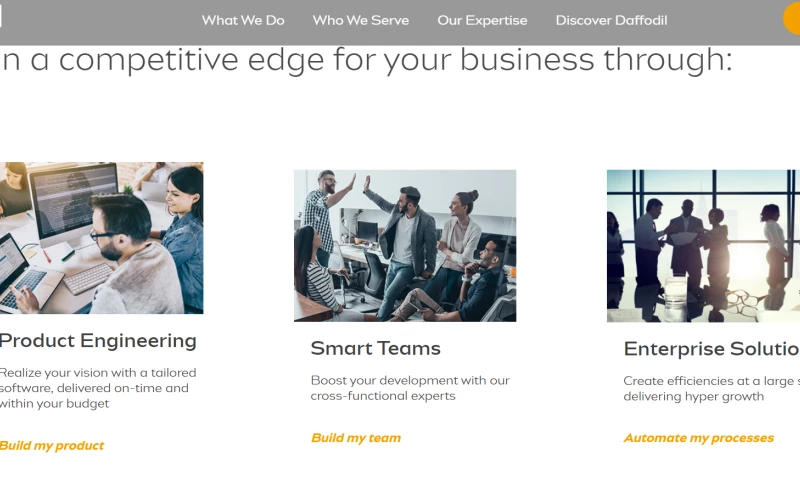Click the tailored software description text
Image resolution: width=800 pixels, height=480 pixels.
coord(95,388)
